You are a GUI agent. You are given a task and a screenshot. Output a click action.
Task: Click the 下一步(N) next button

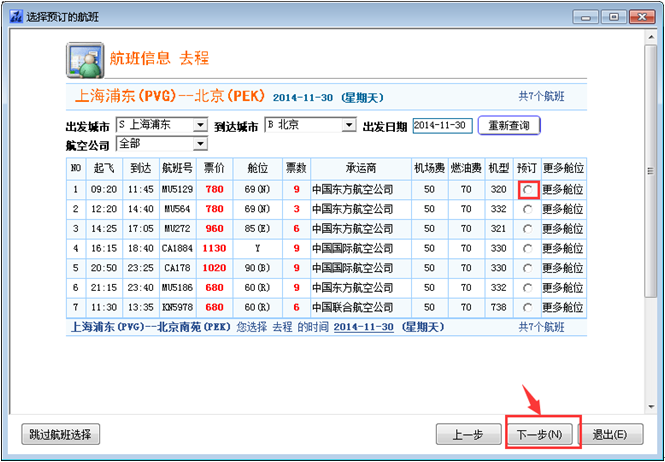pos(539,434)
